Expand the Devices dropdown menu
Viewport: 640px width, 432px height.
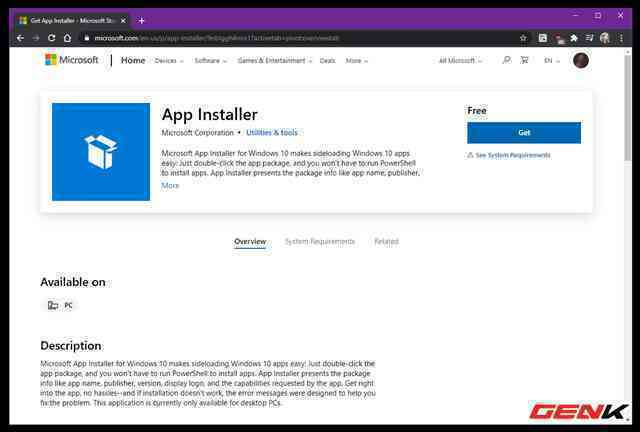[169, 61]
